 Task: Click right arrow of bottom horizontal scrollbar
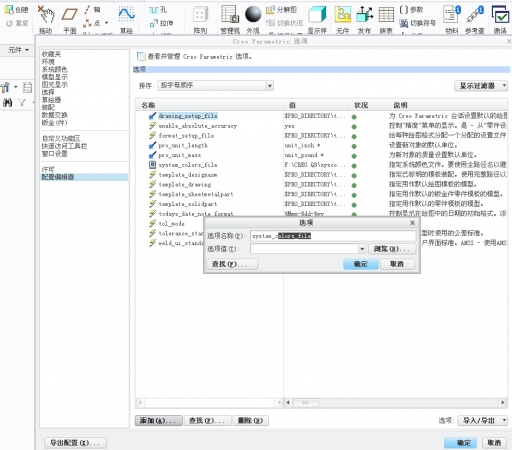503,402
